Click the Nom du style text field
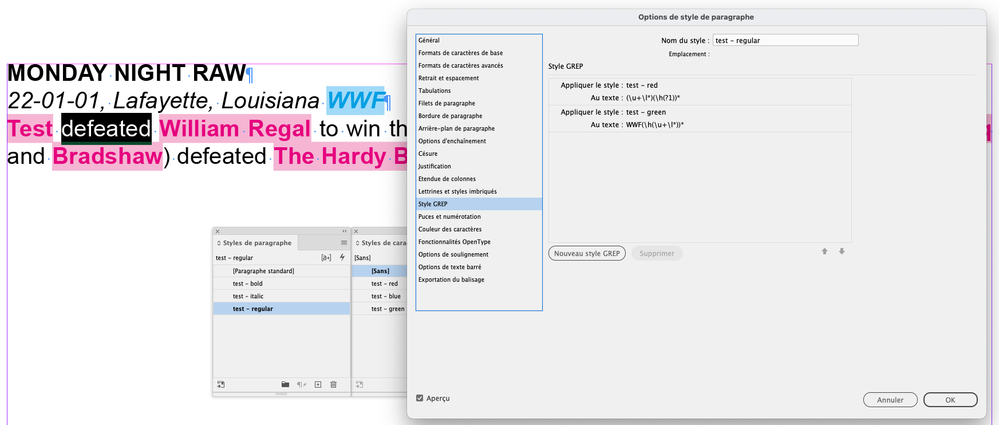 786,40
